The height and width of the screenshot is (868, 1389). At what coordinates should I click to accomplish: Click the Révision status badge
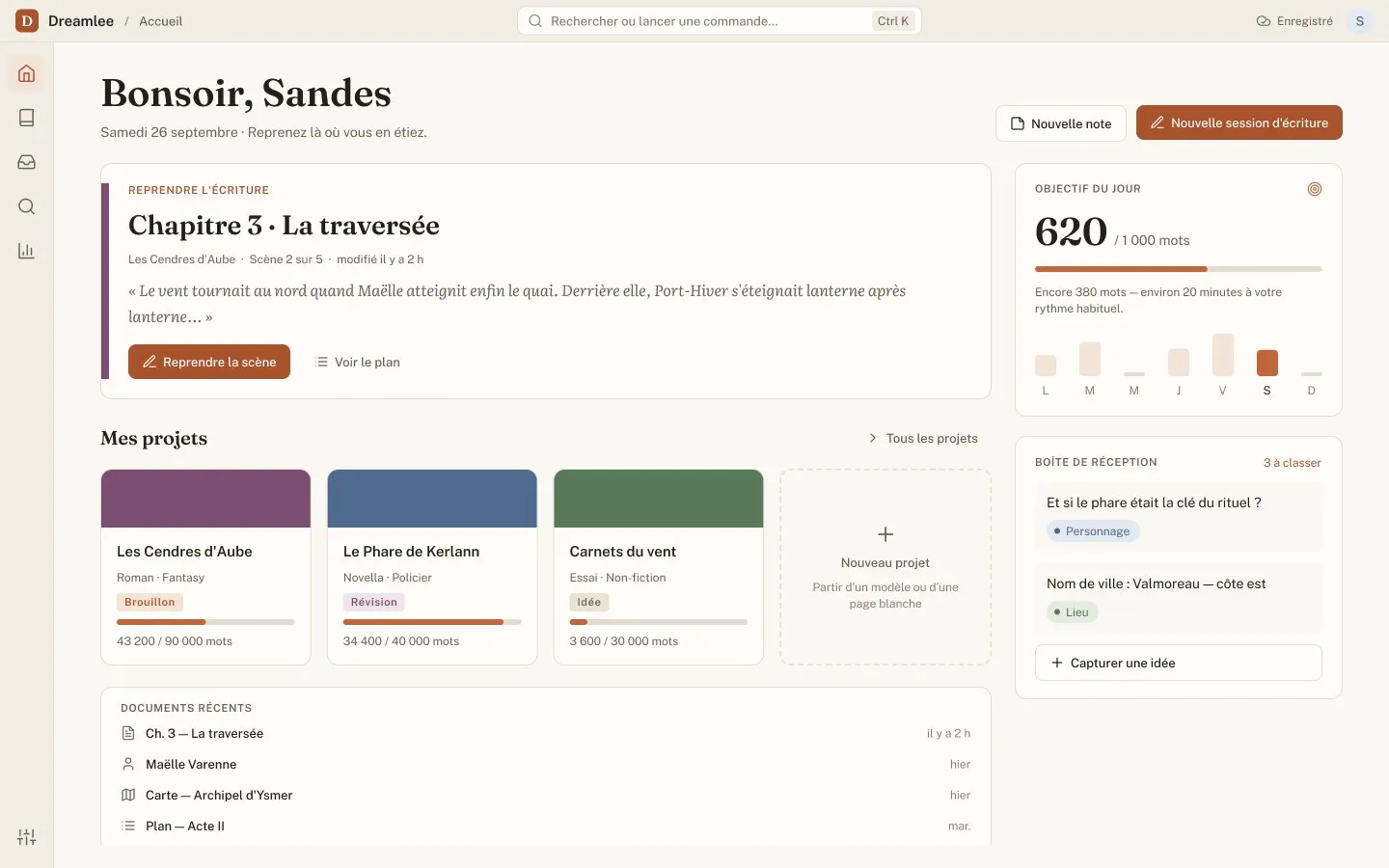[374, 602]
